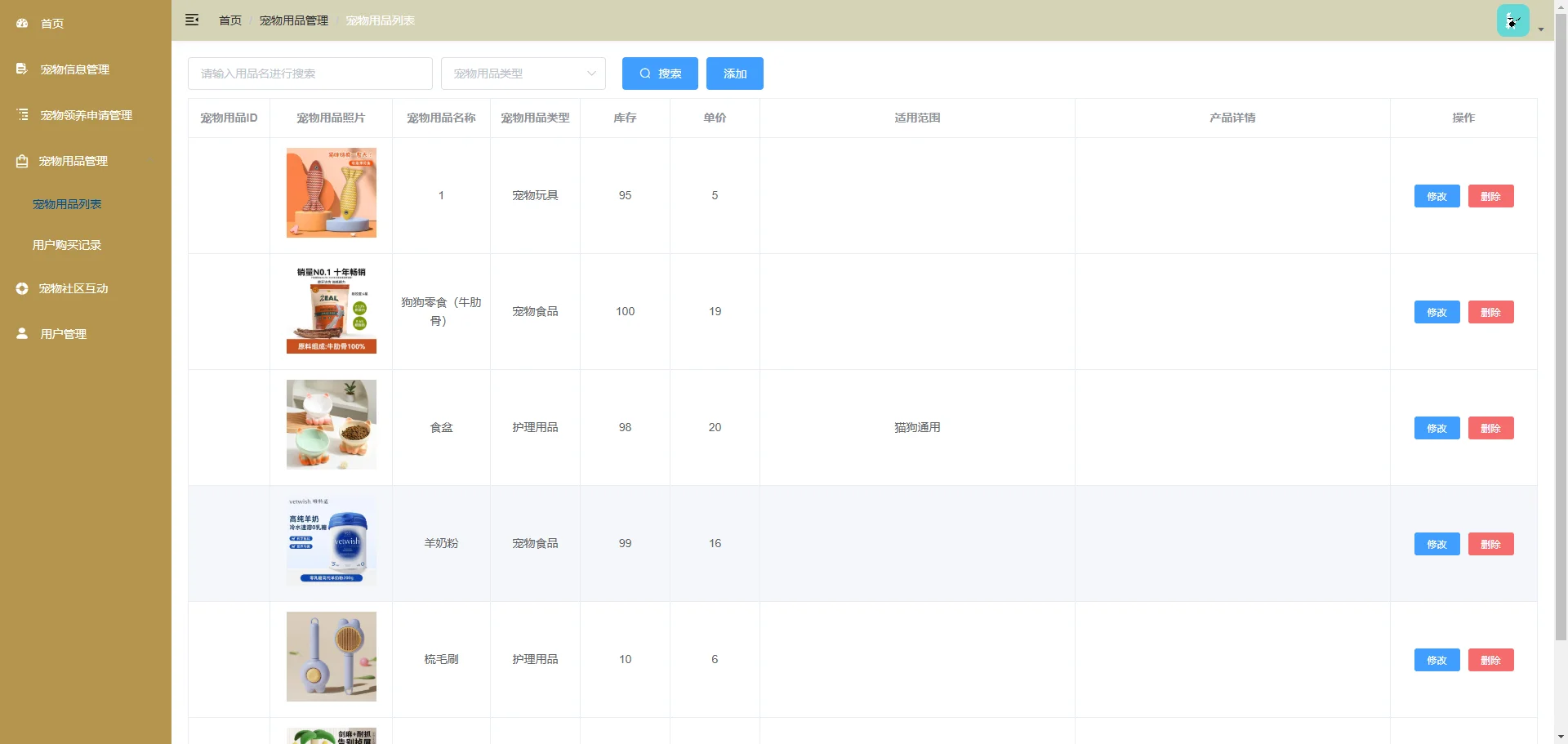Collapse the 宠物用品管理 submenu
Viewport: 1568px width, 744px height.
pos(86,161)
